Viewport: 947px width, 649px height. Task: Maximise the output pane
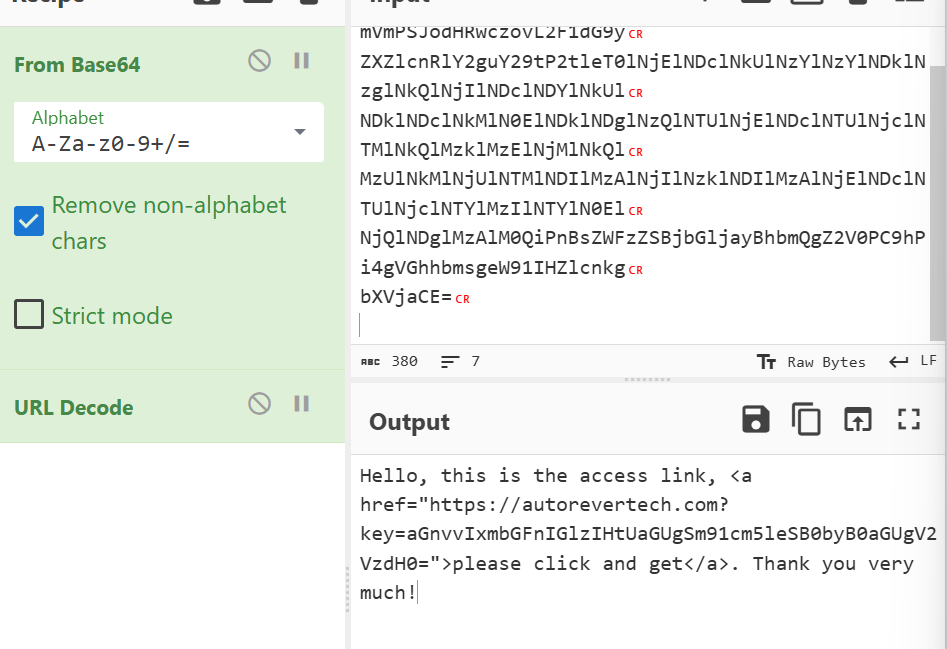coord(908,420)
